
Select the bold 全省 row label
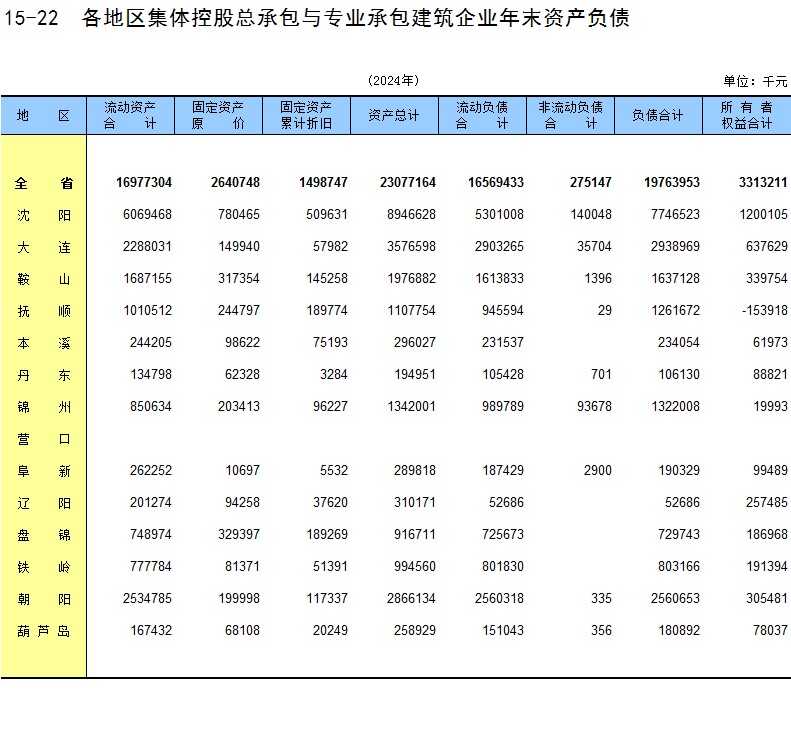pyautogui.click(x=43, y=183)
